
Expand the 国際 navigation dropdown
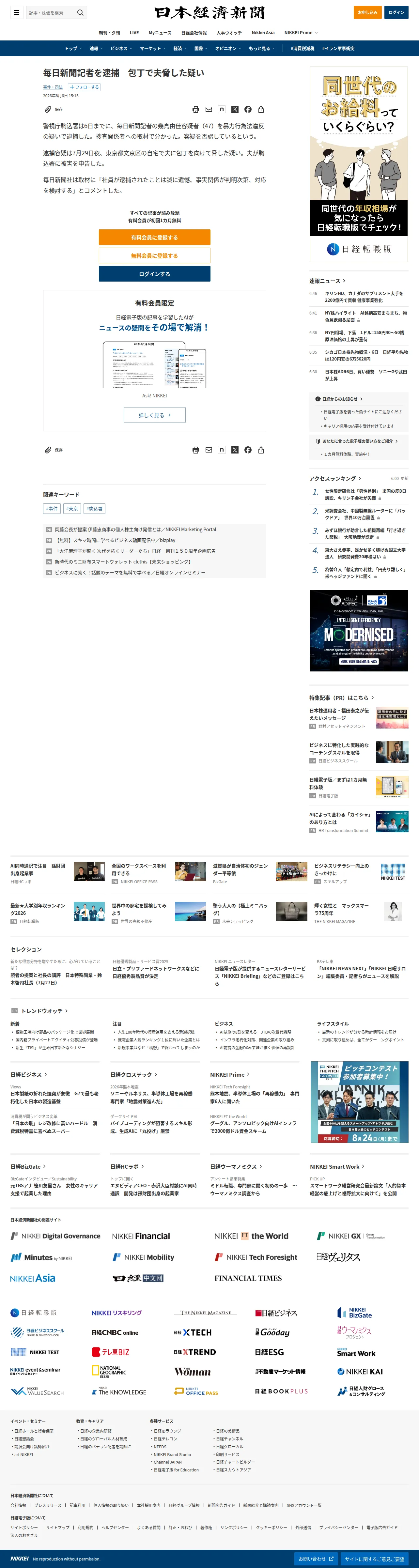click(x=201, y=49)
